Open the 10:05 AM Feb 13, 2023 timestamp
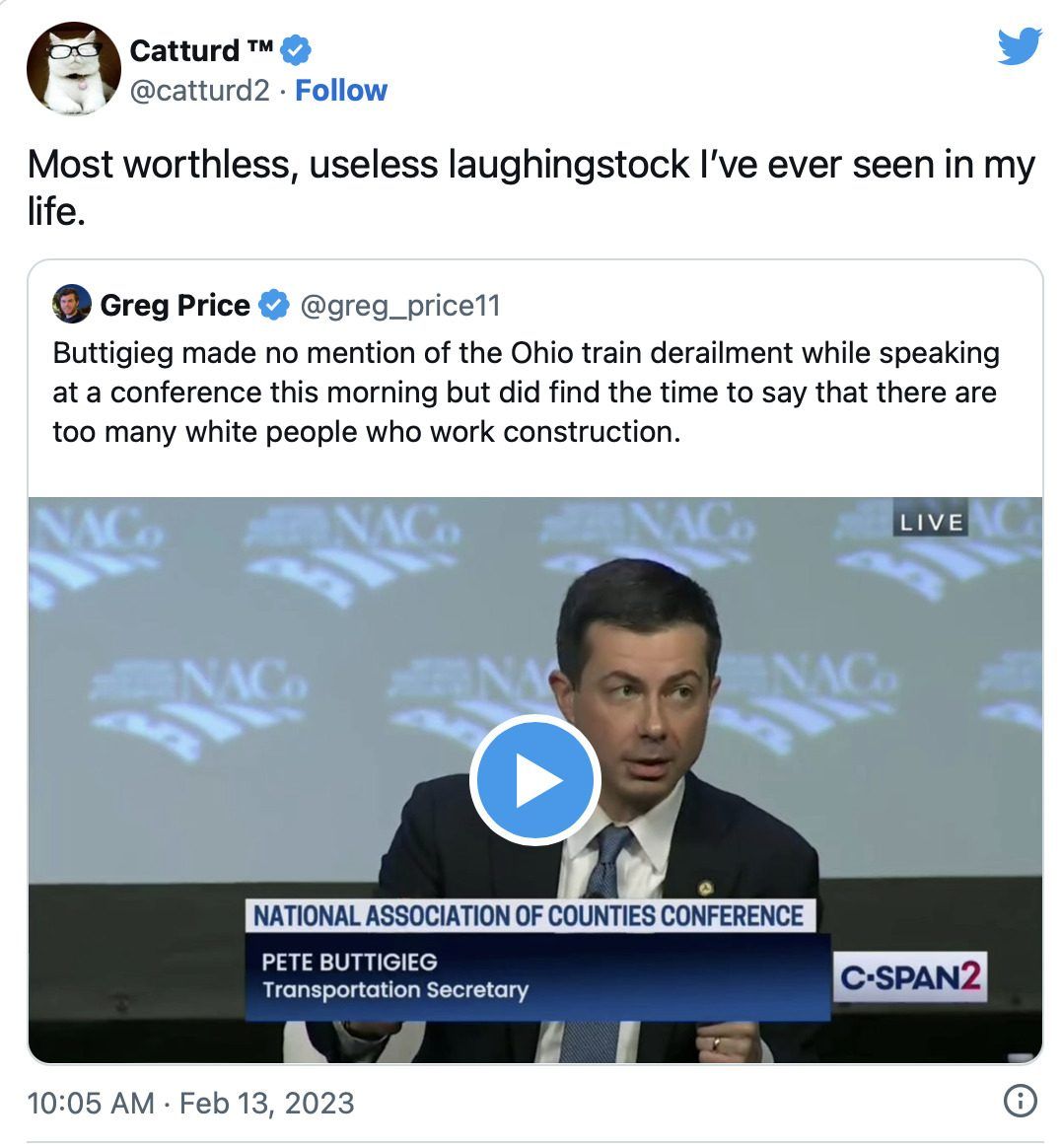The height and width of the screenshot is (1148, 1061). point(190,1103)
